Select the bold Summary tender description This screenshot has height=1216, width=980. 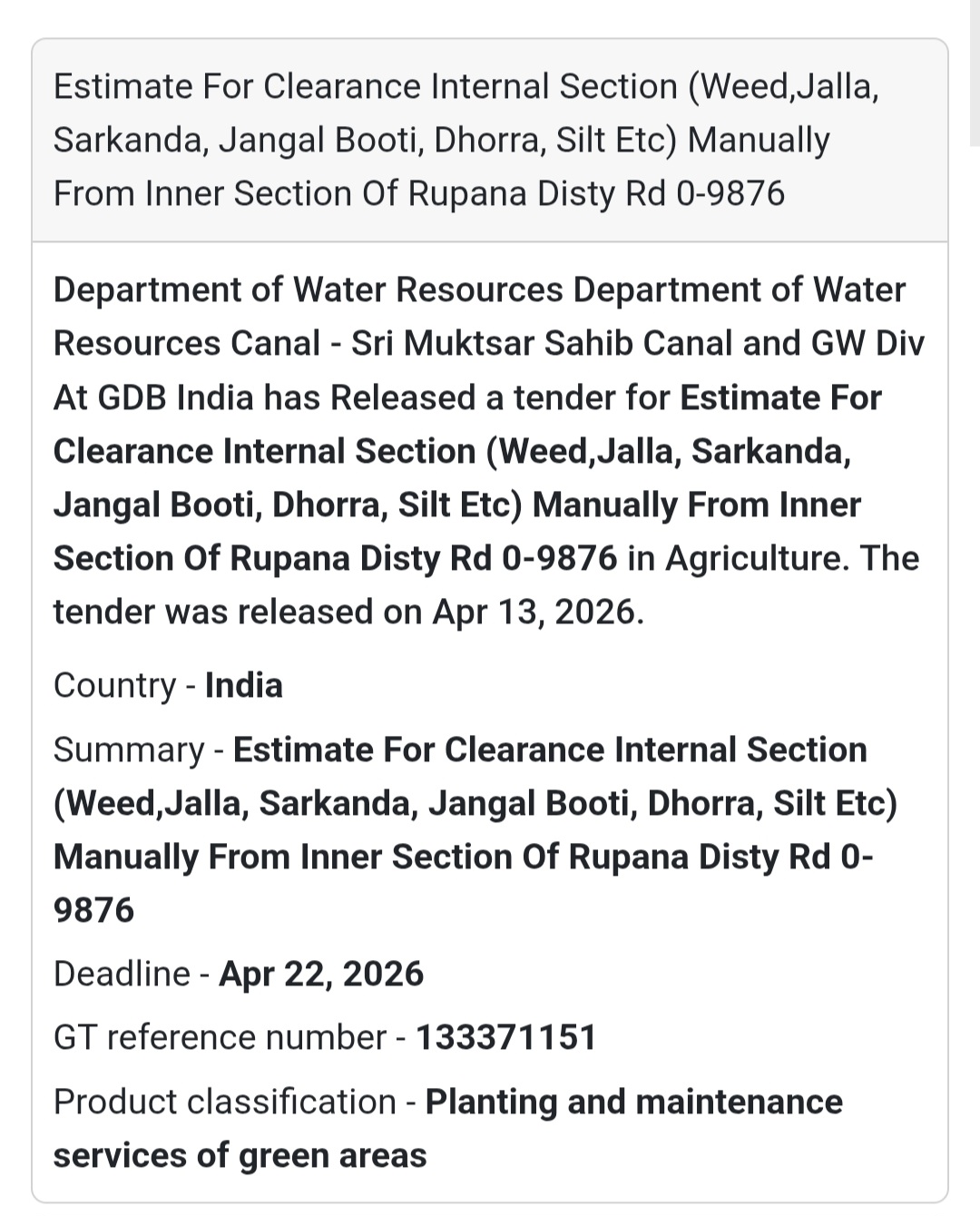(475, 829)
